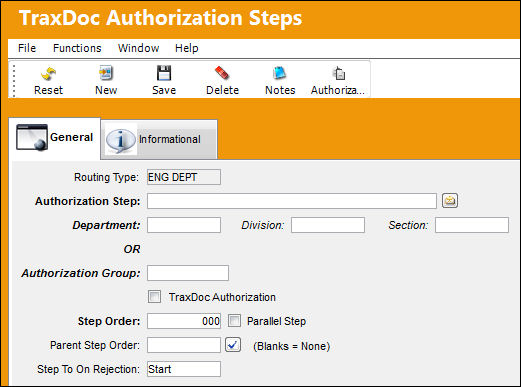Open the Notes tool

pos(280,81)
